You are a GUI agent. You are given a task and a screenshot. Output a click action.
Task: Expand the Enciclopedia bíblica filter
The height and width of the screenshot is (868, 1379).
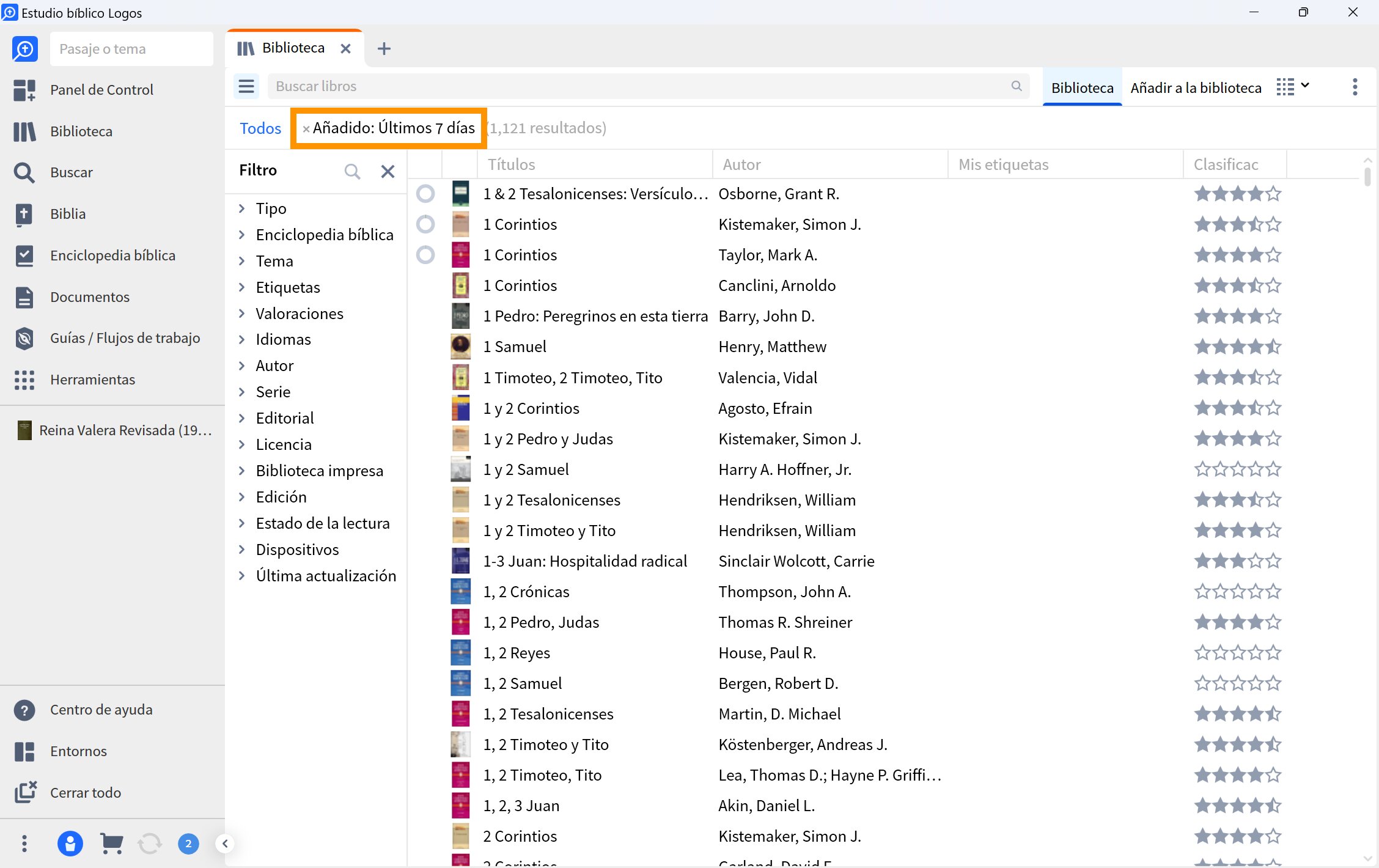(x=242, y=235)
